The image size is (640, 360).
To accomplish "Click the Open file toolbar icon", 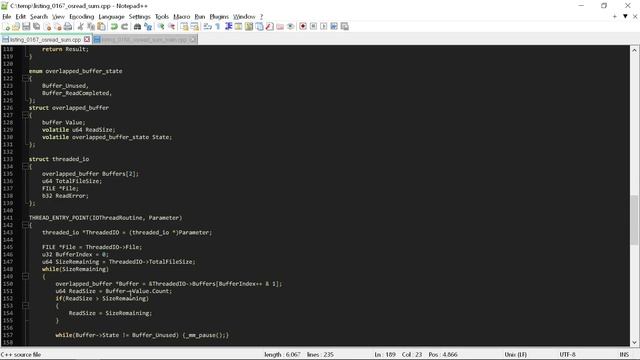I will coord(16,27).
